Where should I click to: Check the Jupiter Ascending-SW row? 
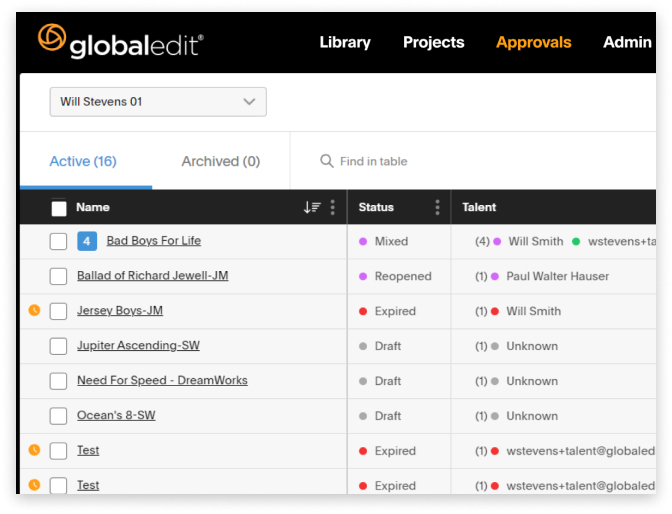pos(58,346)
